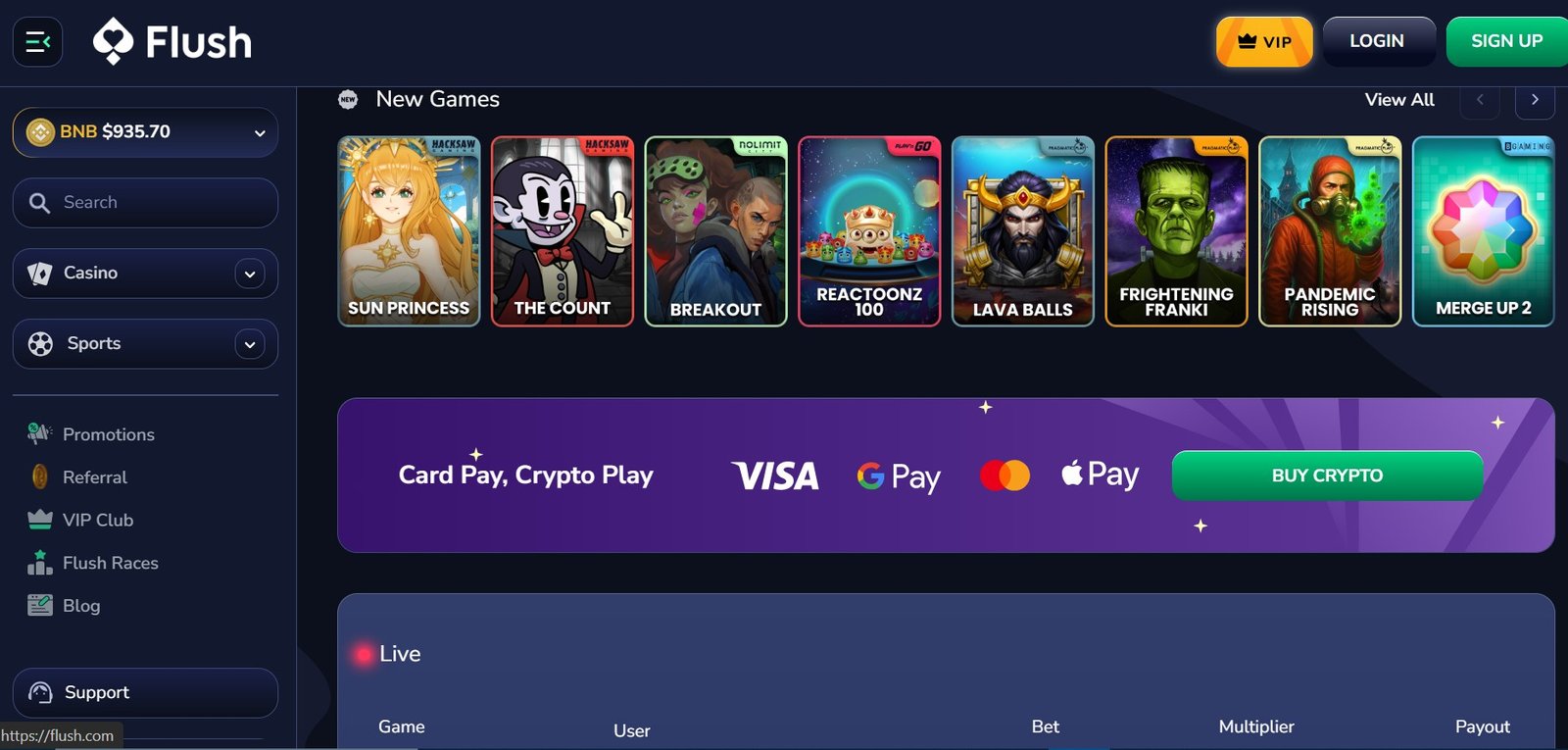Click the BUY CRYPTO button
This screenshot has width=1568, height=750.
point(1327,475)
